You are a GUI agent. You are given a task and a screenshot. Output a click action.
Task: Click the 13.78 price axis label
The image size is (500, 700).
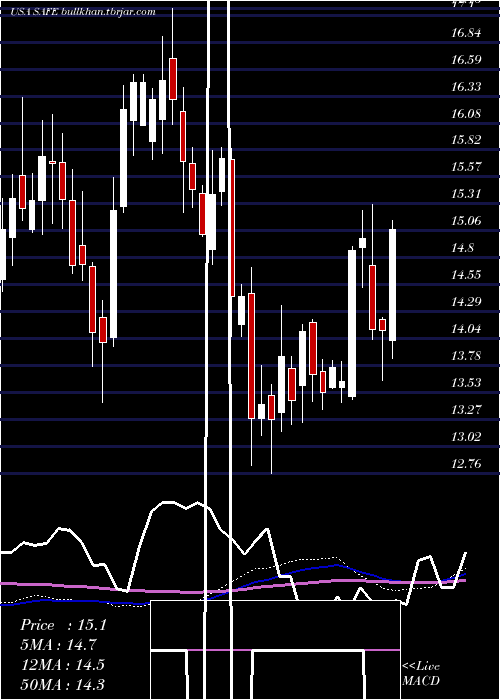click(466, 356)
